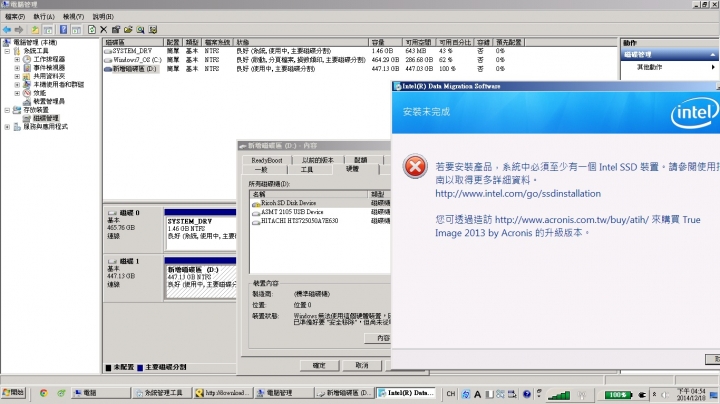This screenshot has height=404, width=720.
Task: Switch to the ReadyBoost tab in properties dialog
Action: click(267, 160)
